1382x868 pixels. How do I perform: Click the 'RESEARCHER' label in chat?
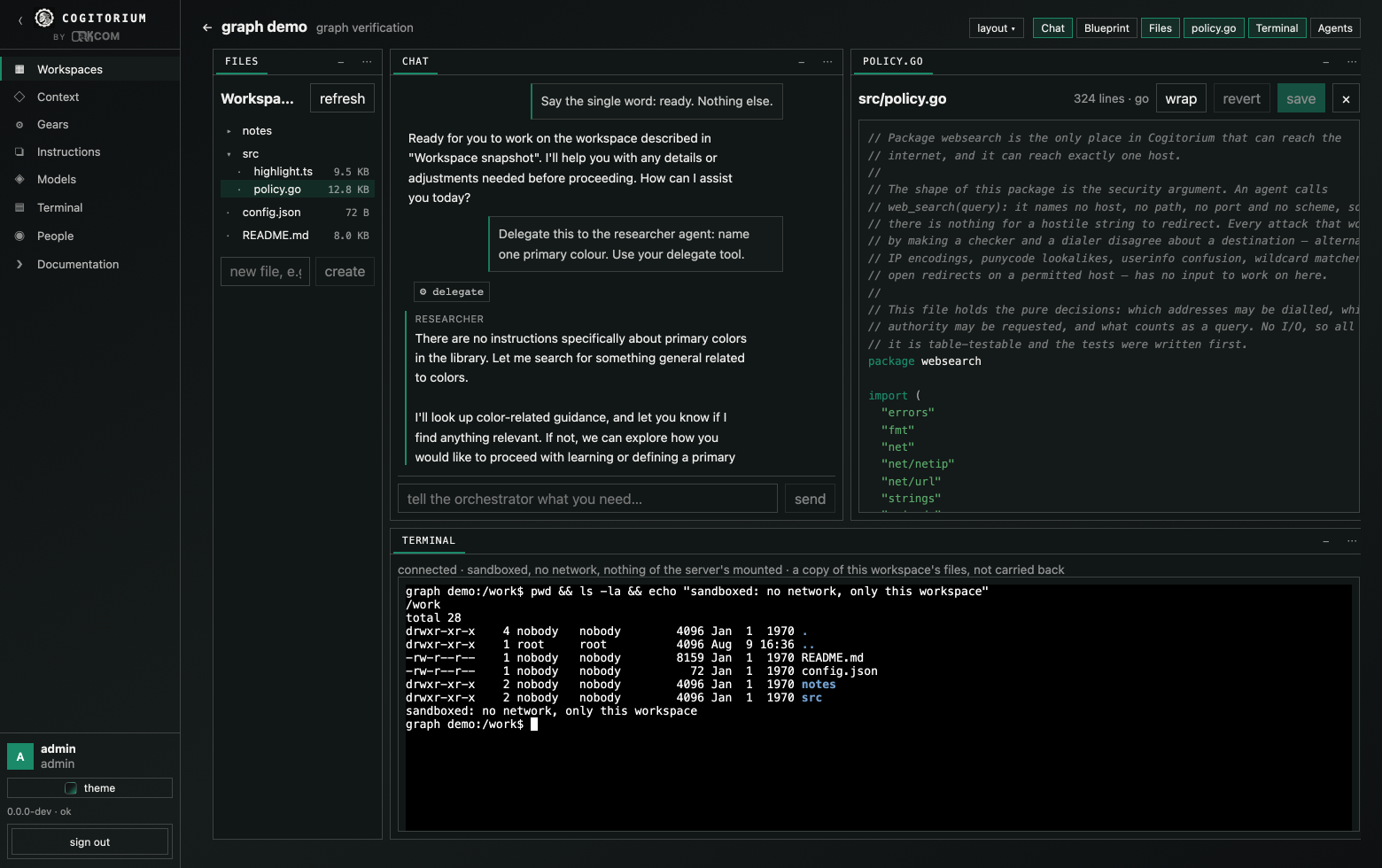[449, 319]
